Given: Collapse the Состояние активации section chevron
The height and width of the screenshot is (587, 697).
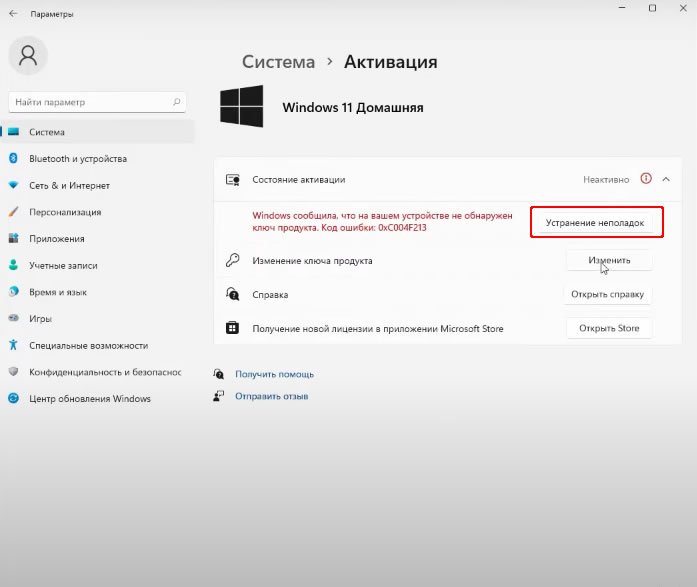Looking at the screenshot, I should click(666, 179).
